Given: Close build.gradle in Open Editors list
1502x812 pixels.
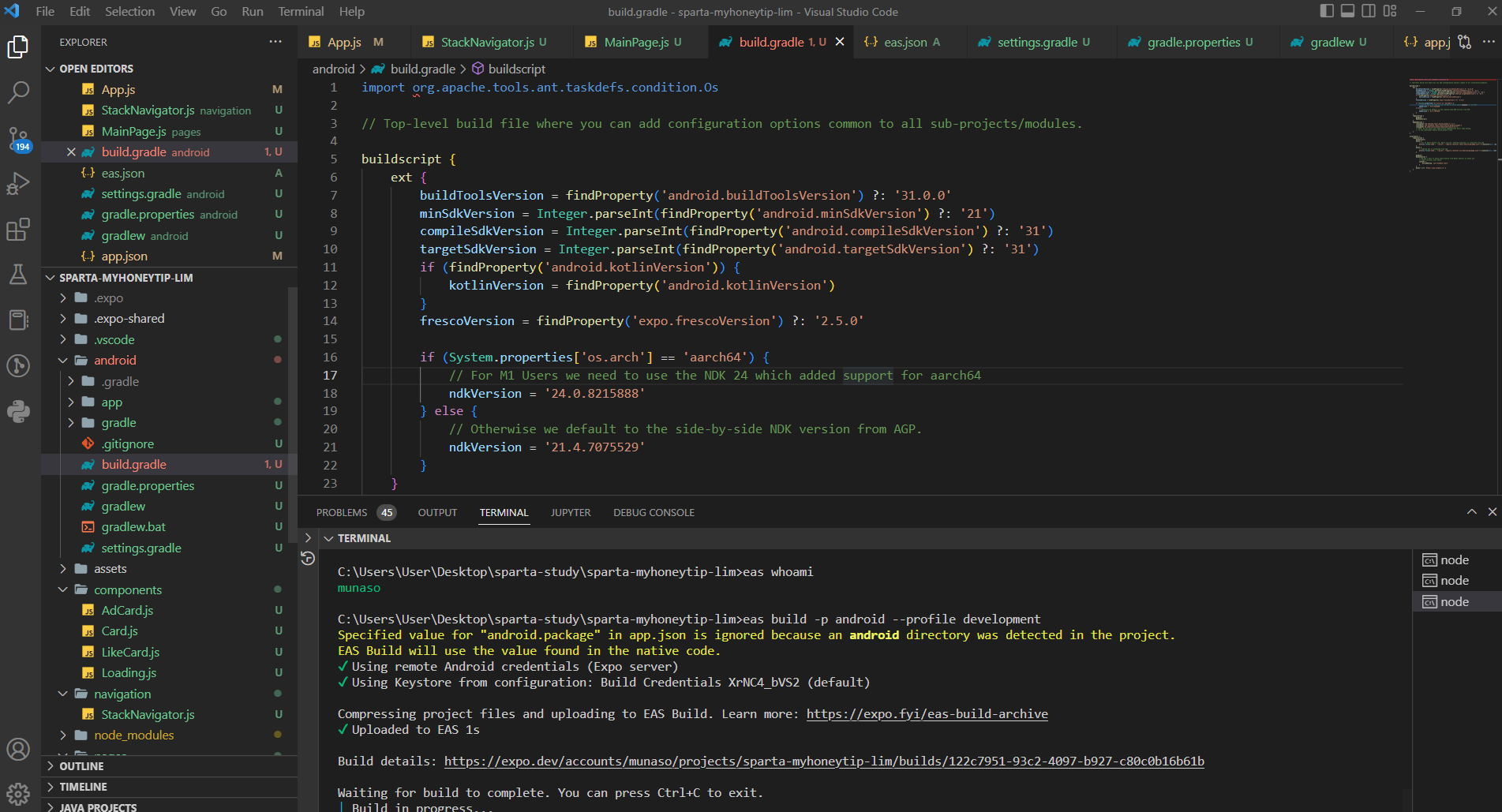Looking at the screenshot, I should click(x=71, y=152).
